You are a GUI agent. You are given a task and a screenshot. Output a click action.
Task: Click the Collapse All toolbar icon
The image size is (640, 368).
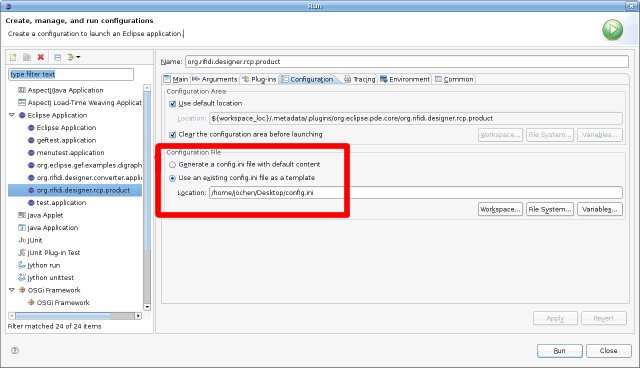(58, 57)
